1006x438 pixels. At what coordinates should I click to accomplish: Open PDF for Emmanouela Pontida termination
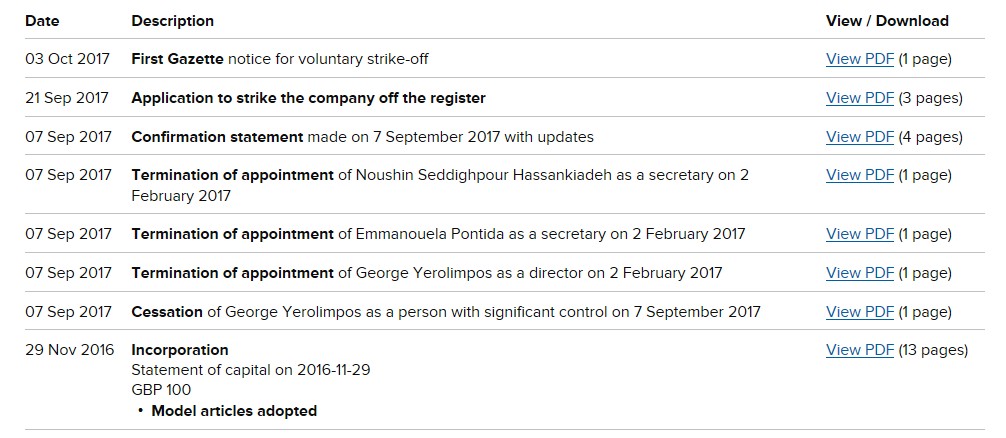point(859,234)
